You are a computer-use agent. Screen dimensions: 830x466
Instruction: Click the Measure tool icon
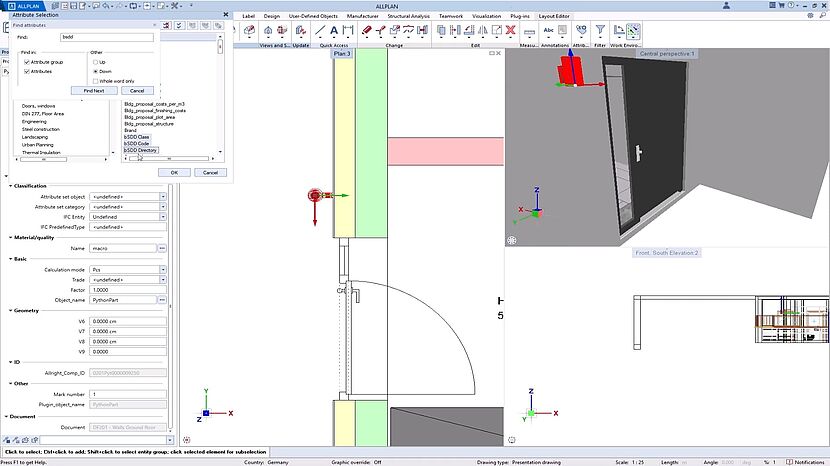(x=528, y=31)
